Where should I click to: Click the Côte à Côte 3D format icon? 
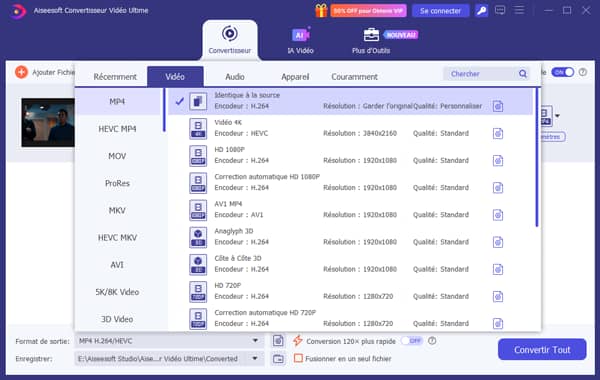(x=198, y=264)
